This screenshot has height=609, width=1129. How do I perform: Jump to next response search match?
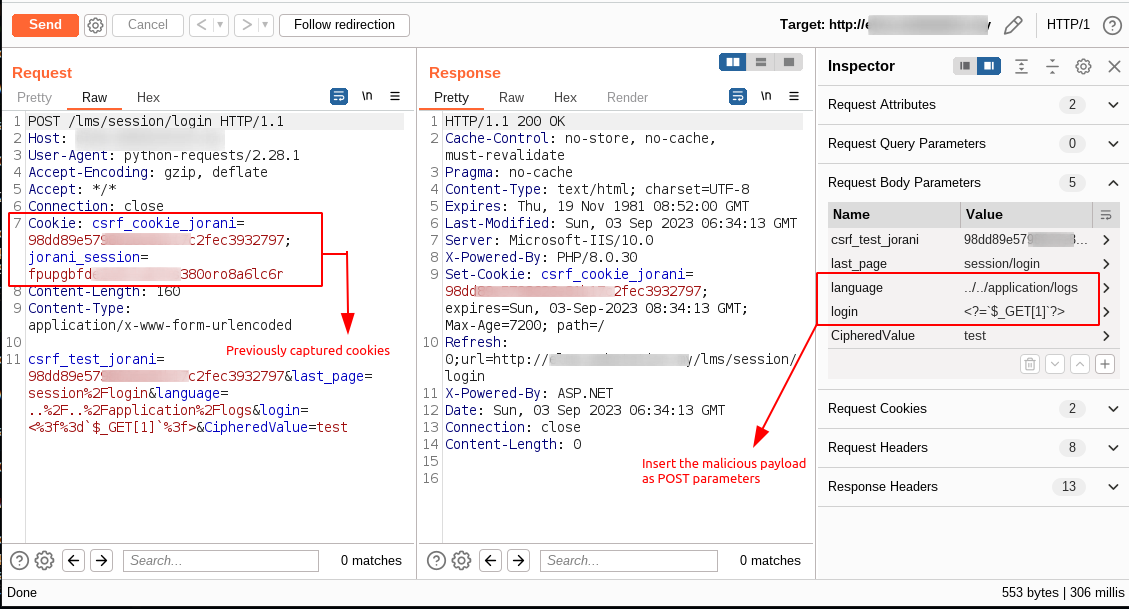(x=518, y=560)
